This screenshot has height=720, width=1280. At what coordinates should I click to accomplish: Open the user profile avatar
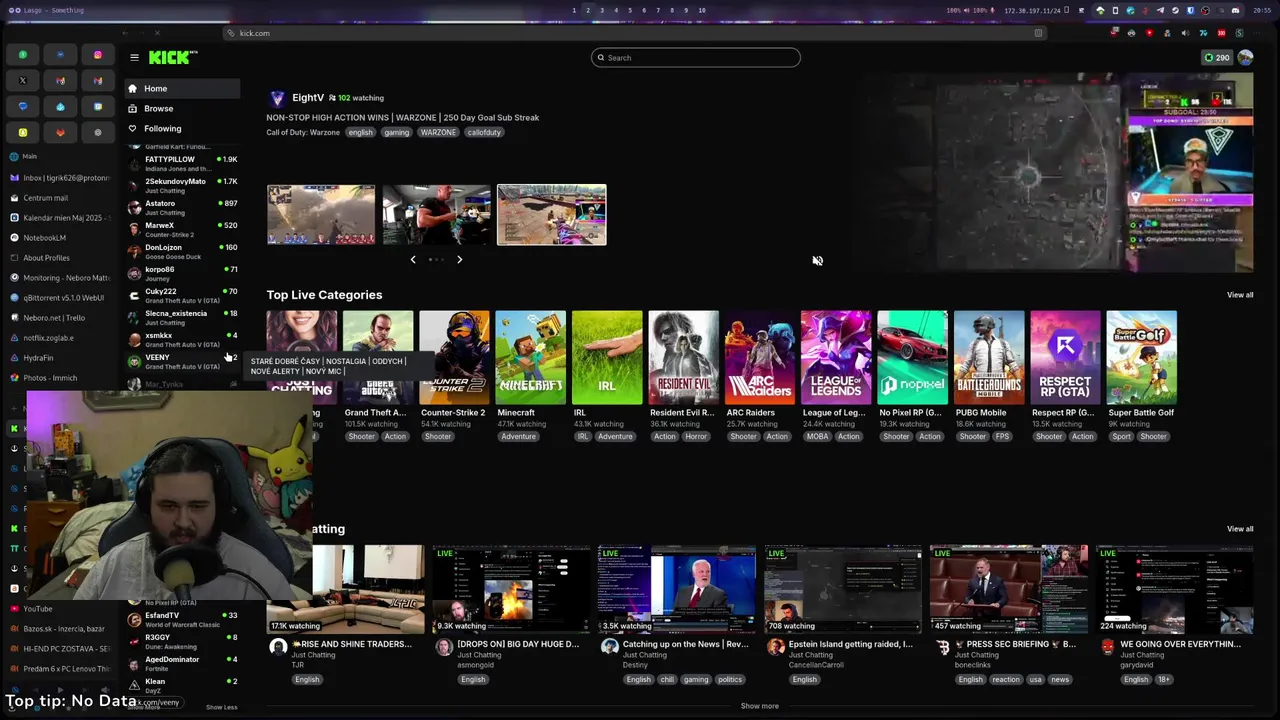click(1245, 57)
